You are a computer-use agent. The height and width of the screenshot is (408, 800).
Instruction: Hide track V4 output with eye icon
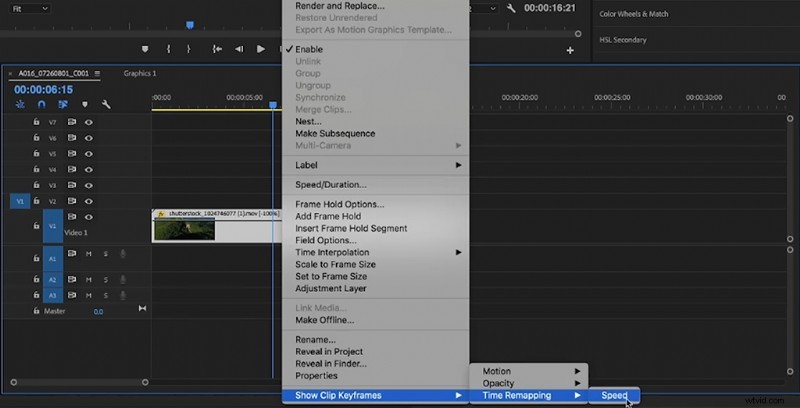click(x=89, y=169)
